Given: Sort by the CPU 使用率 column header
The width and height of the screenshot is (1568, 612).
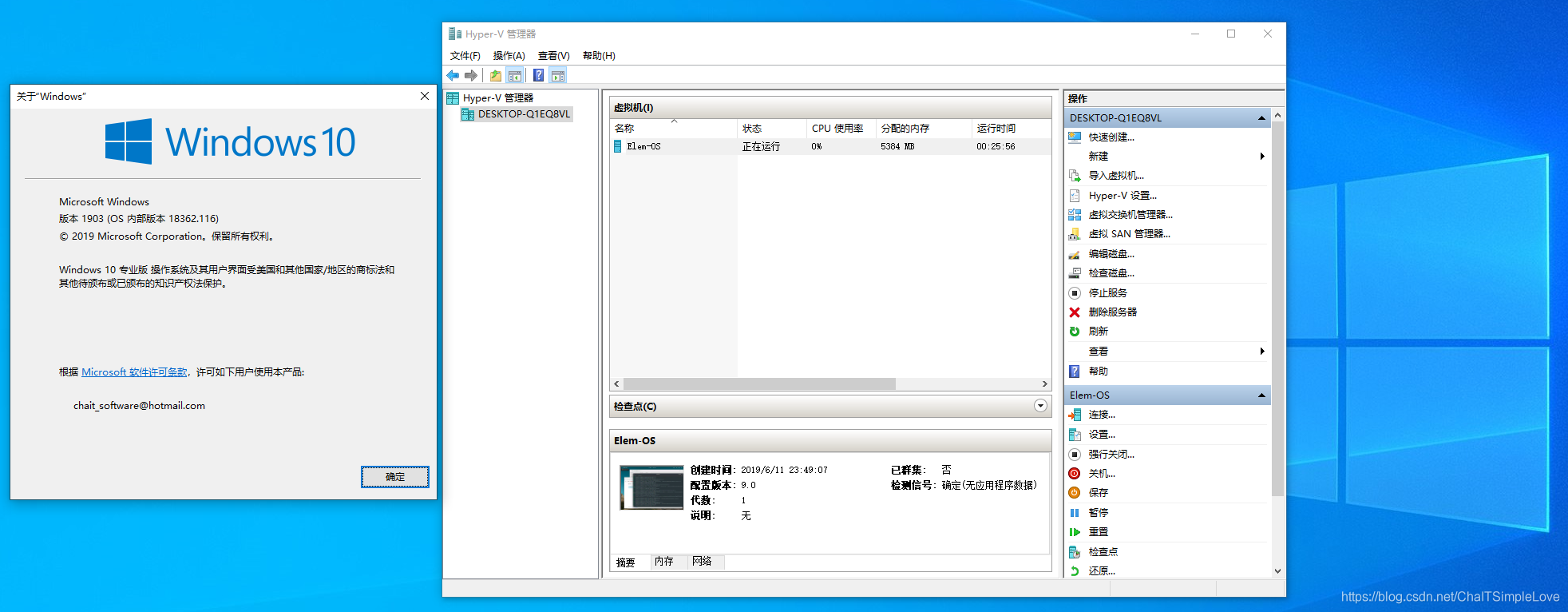Looking at the screenshot, I should [841, 129].
